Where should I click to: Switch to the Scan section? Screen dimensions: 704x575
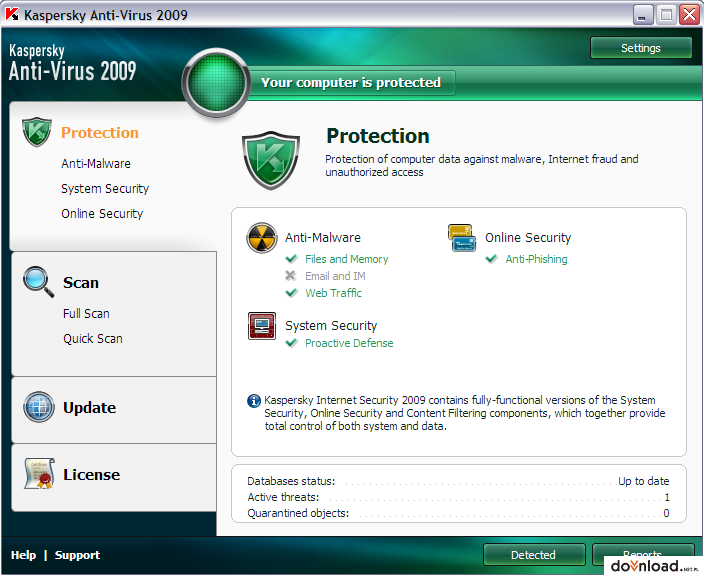81,282
